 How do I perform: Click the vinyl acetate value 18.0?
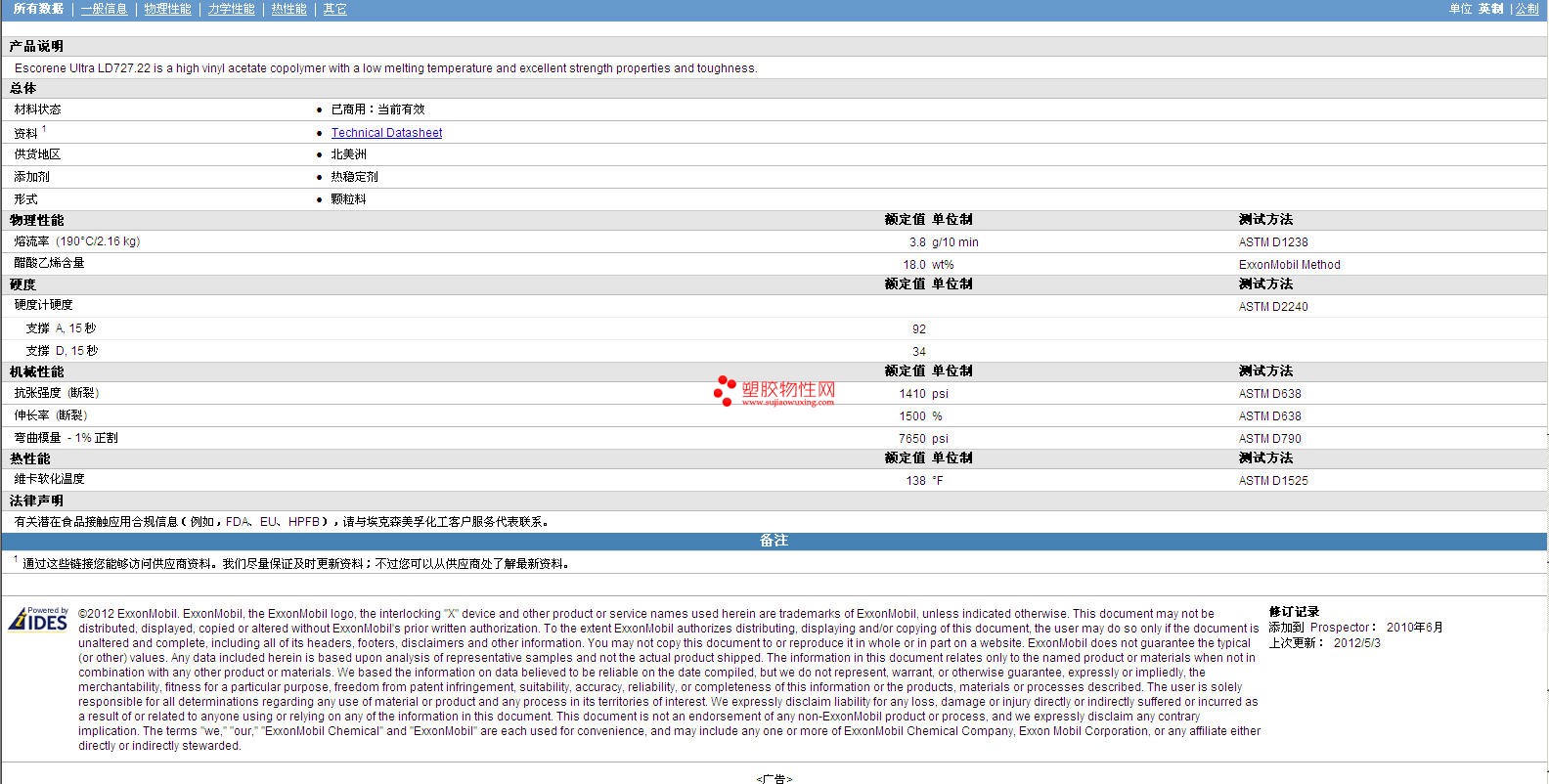point(913,265)
